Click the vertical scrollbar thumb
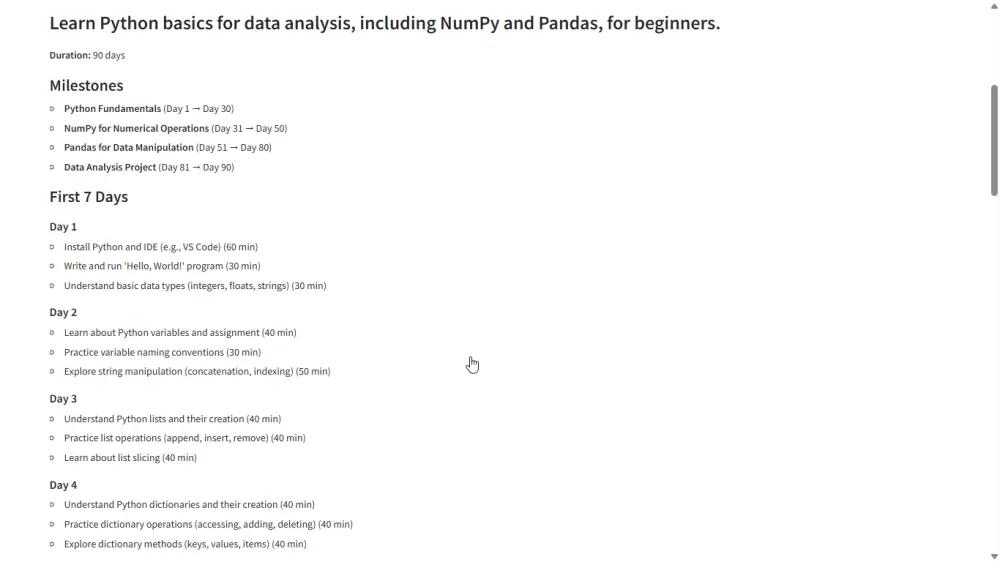The height and width of the screenshot is (562, 1000). coord(994,140)
